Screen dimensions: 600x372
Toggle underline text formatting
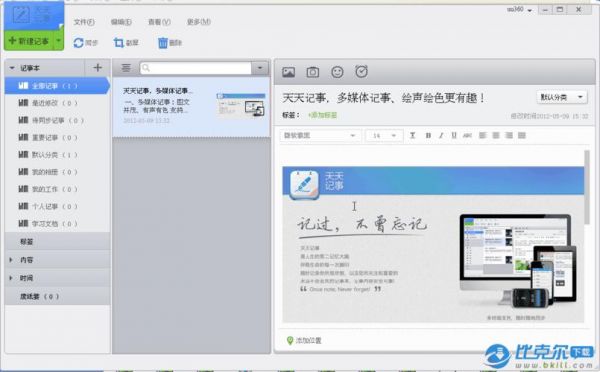pos(454,135)
